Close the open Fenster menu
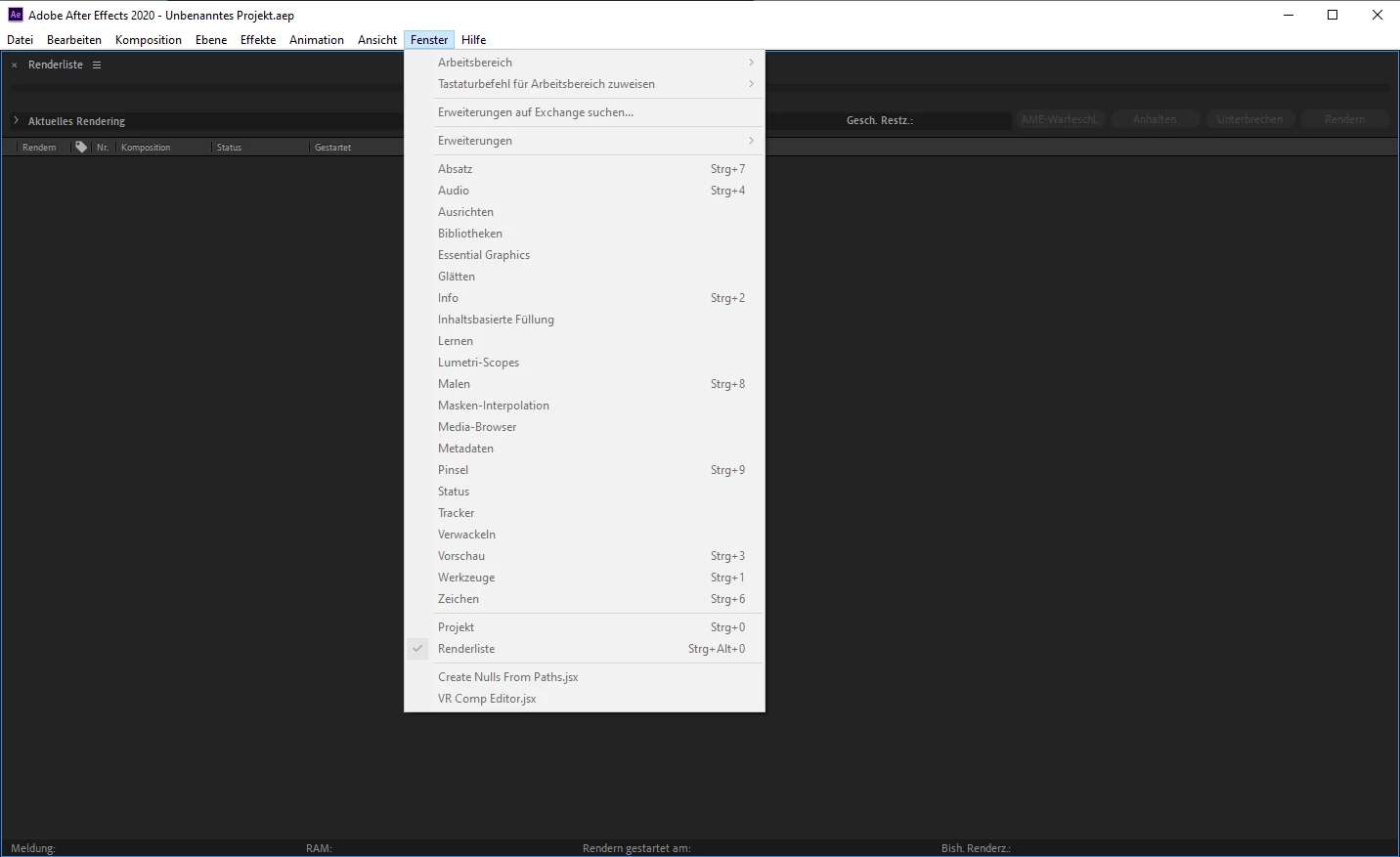 coord(429,40)
